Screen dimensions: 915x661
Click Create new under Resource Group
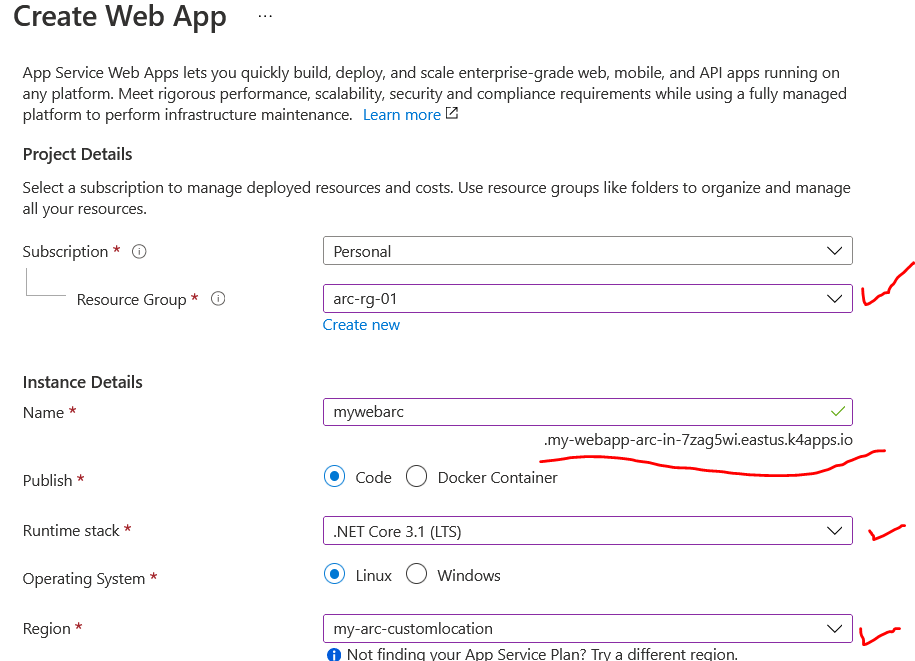[361, 325]
